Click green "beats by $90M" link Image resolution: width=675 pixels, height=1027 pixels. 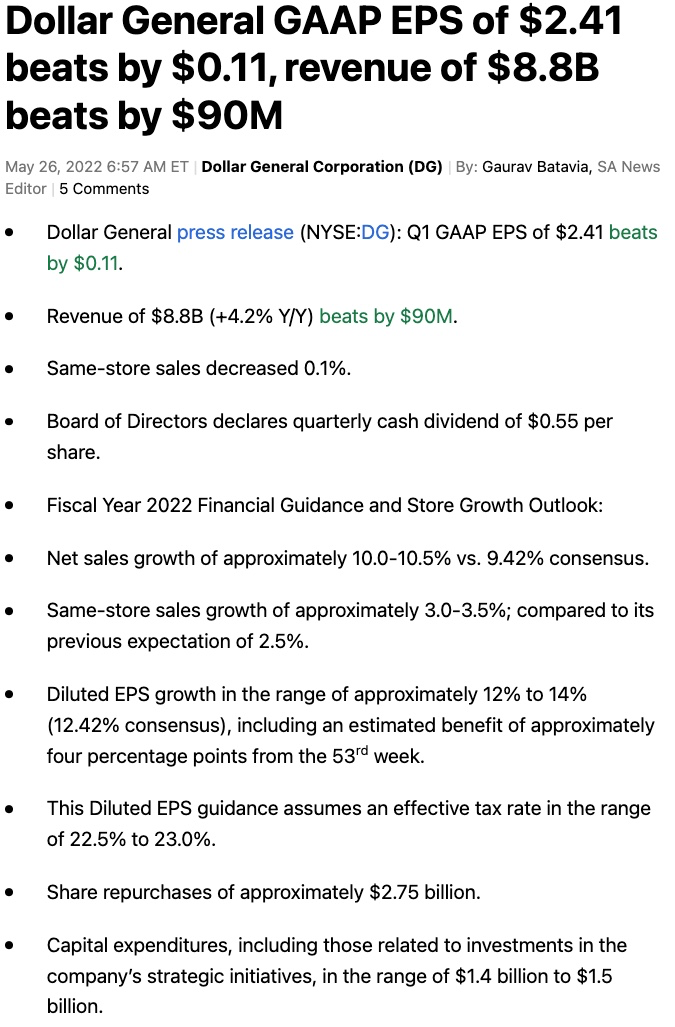pos(386,316)
